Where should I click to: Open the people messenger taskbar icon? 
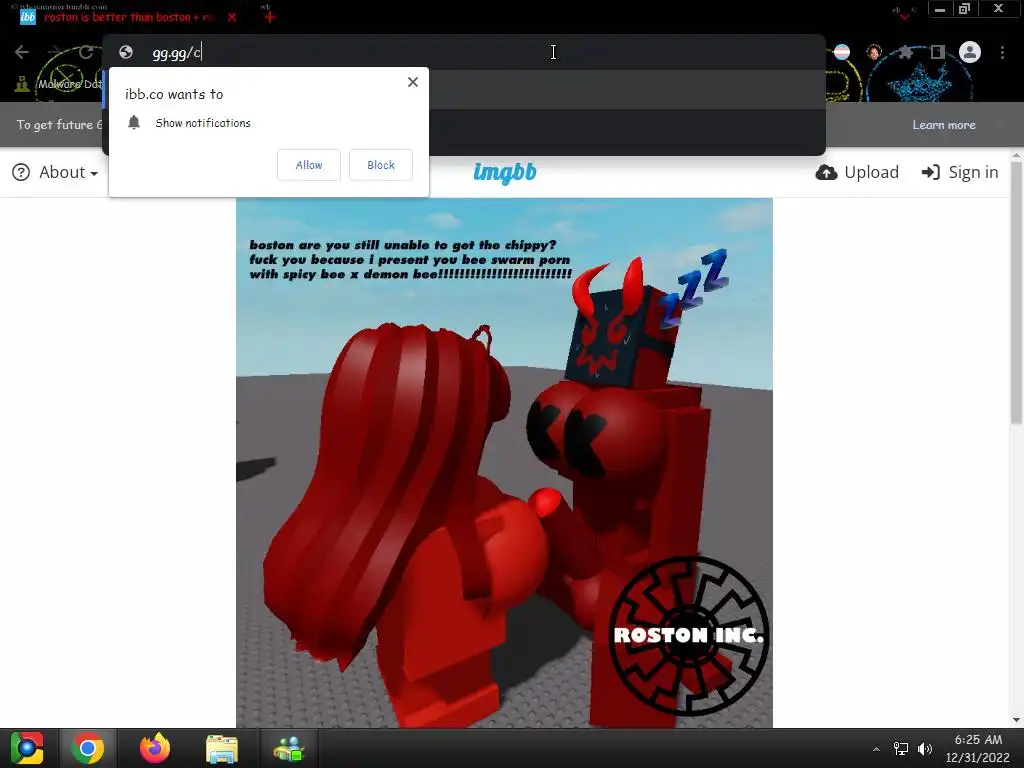pyautogui.click(x=289, y=749)
